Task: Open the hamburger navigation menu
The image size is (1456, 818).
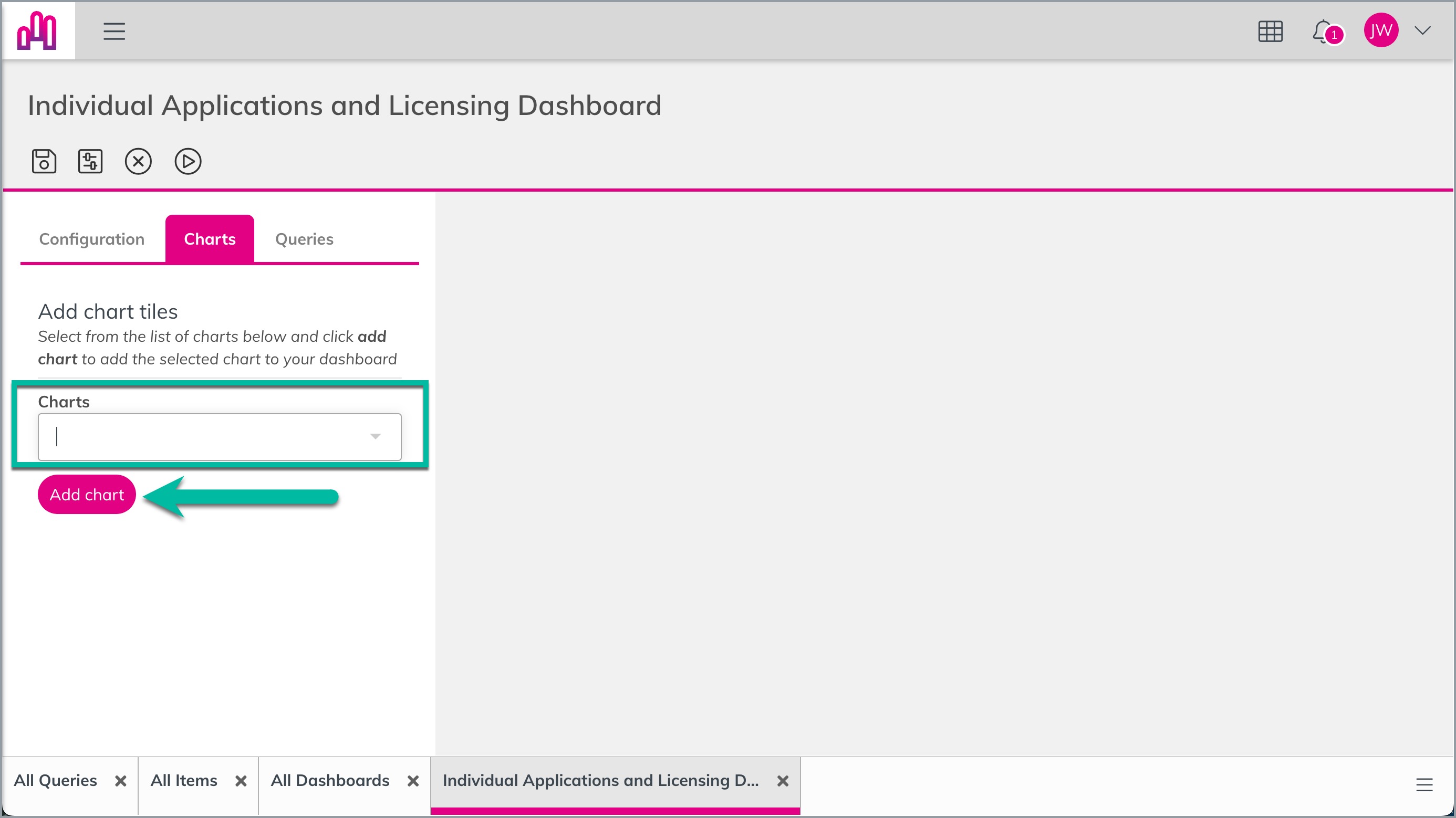Action: 114,31
